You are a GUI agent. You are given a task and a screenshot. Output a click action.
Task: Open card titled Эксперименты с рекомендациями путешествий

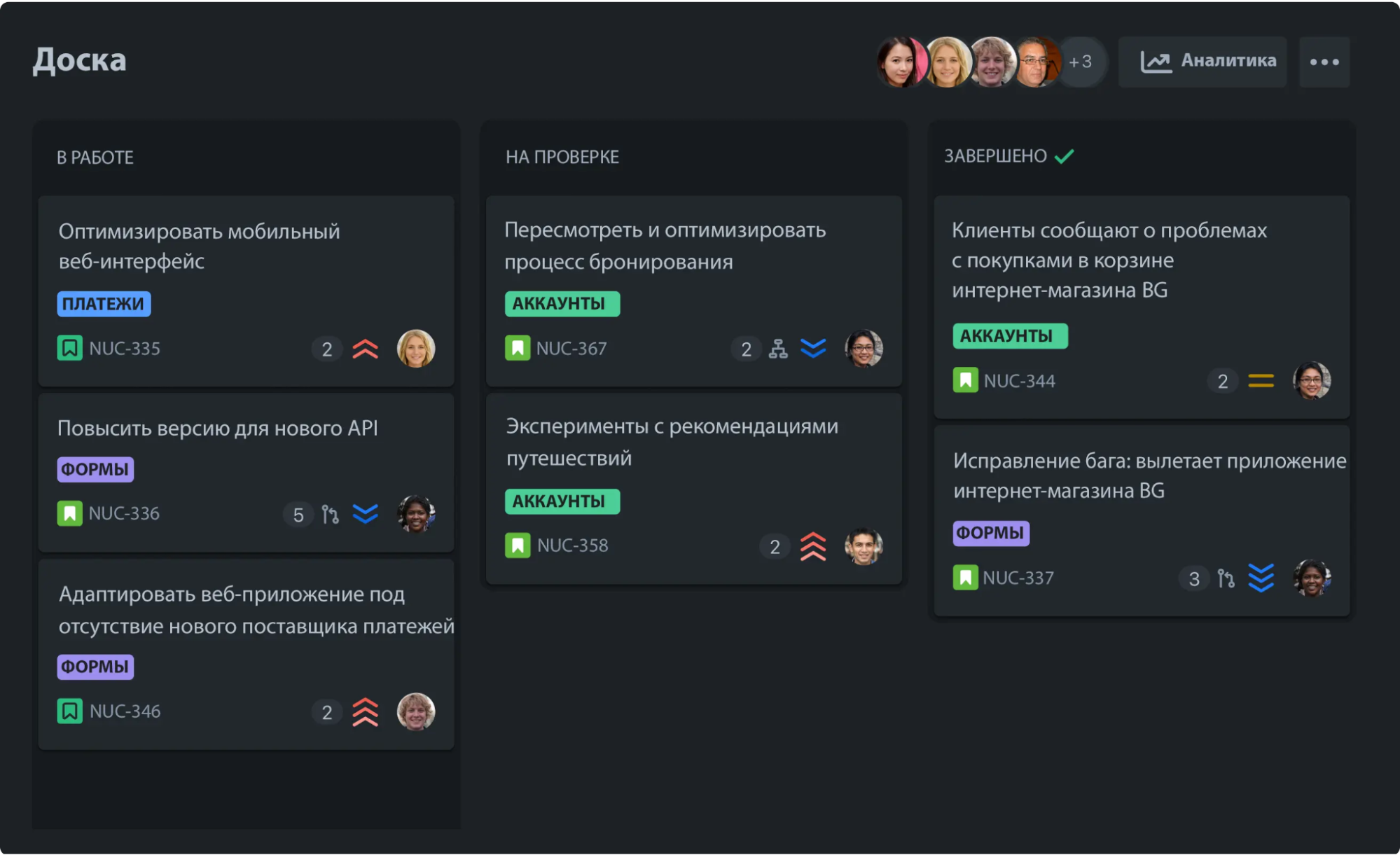pyautogui.click(x=672, y=442)
